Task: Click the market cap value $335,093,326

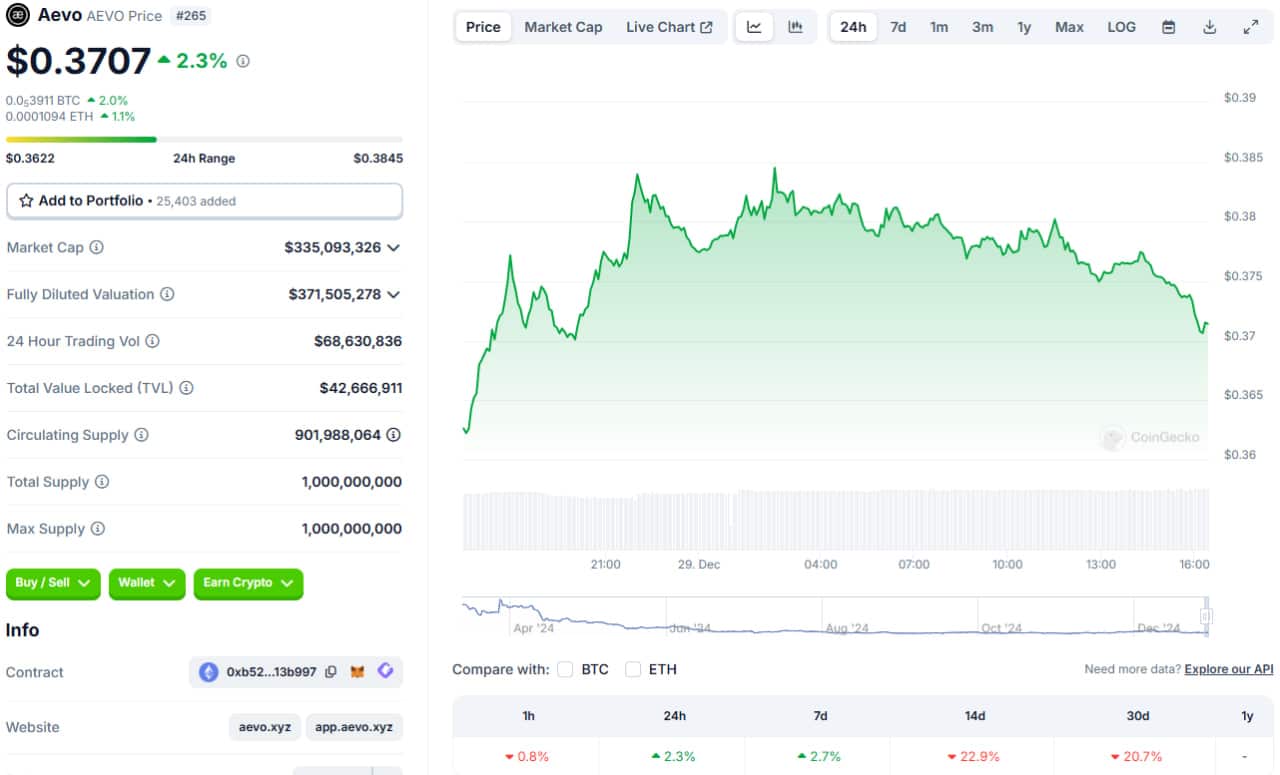Action: pyautogui.click(x=332, y=247)
